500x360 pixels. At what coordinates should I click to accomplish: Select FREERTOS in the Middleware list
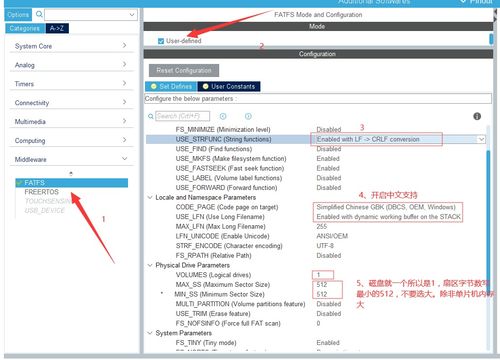[x=41, y=192]
